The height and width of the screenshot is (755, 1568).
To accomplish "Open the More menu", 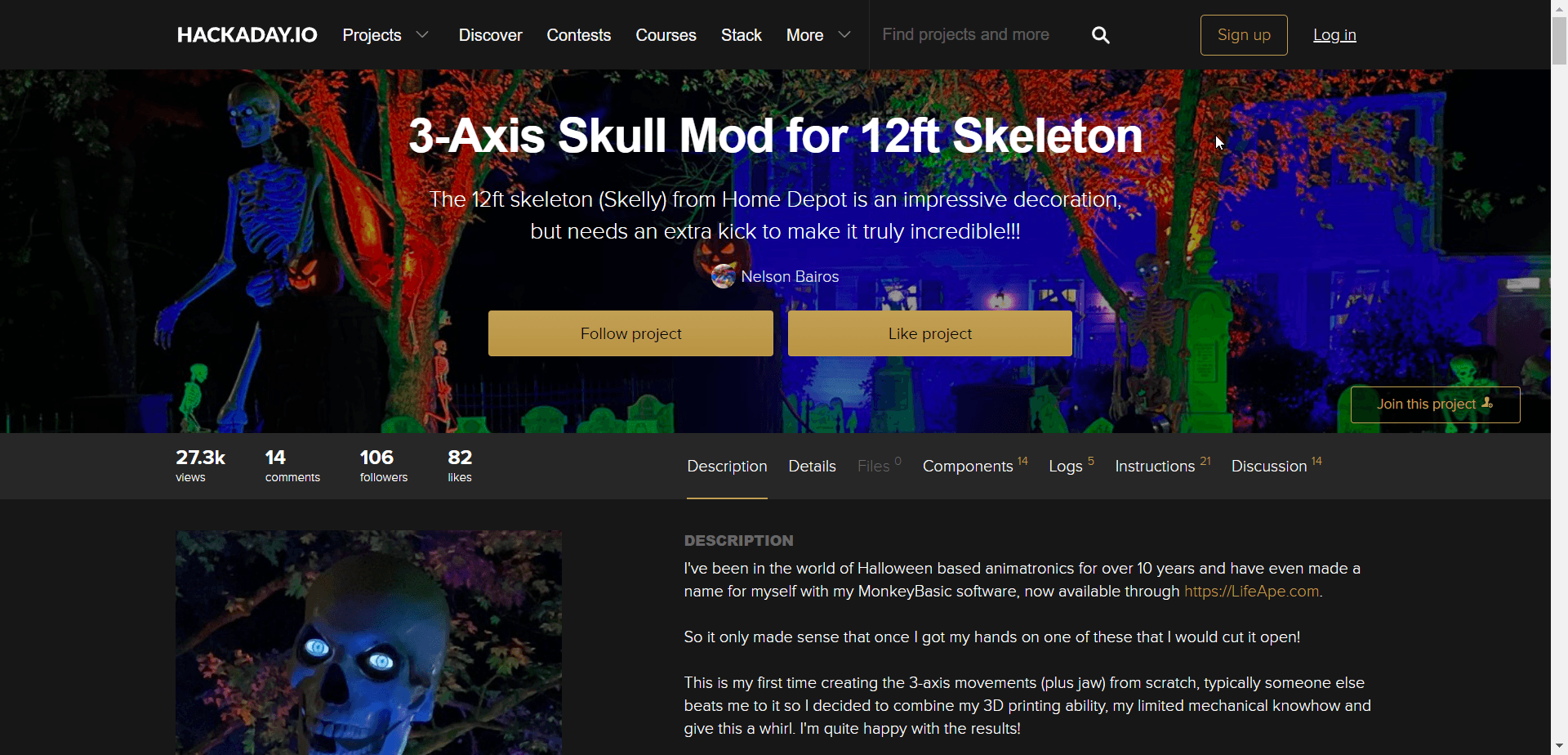I will click(x=804, y=35).
